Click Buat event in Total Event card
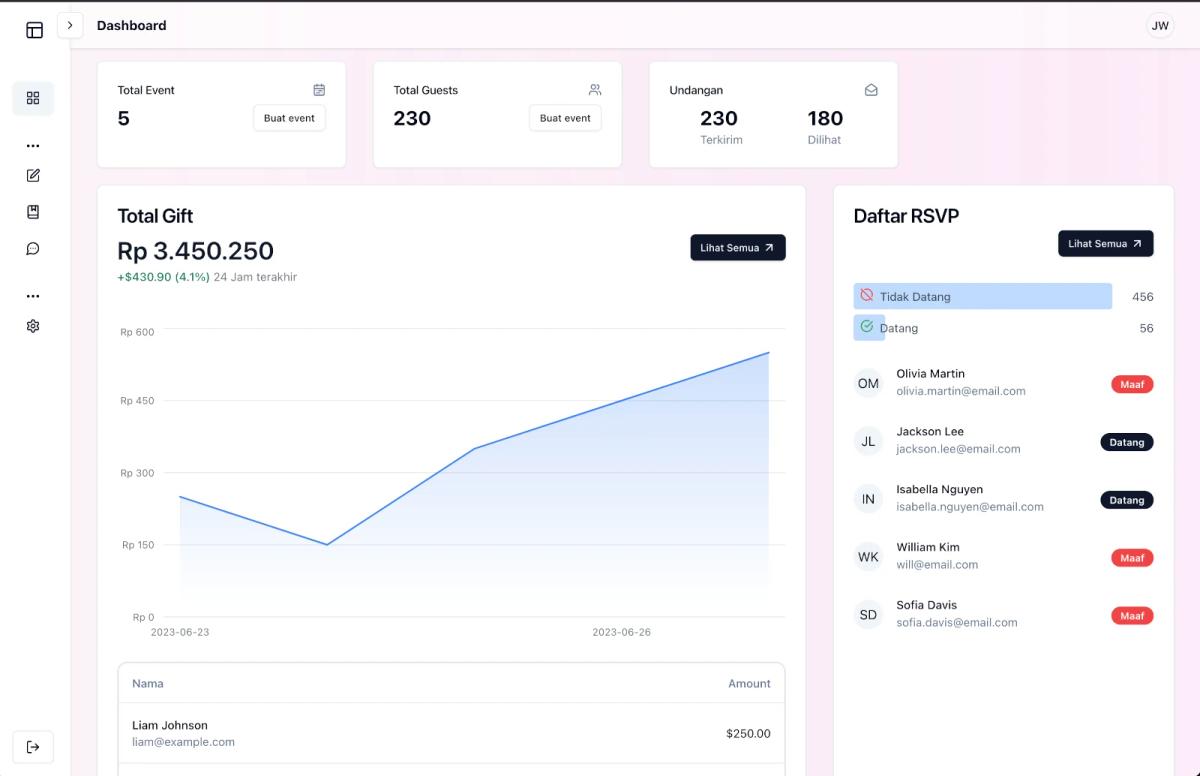The width and height of the screenshot is (1200, 776). point(289,118)
